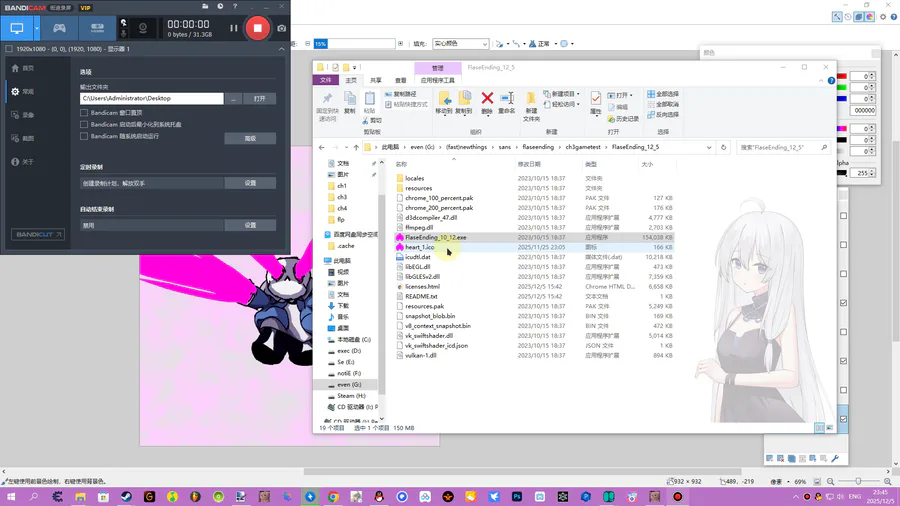Click the Explorer refresh button
The width and height of the screenshot is (900, 506).
pos(723,147)
